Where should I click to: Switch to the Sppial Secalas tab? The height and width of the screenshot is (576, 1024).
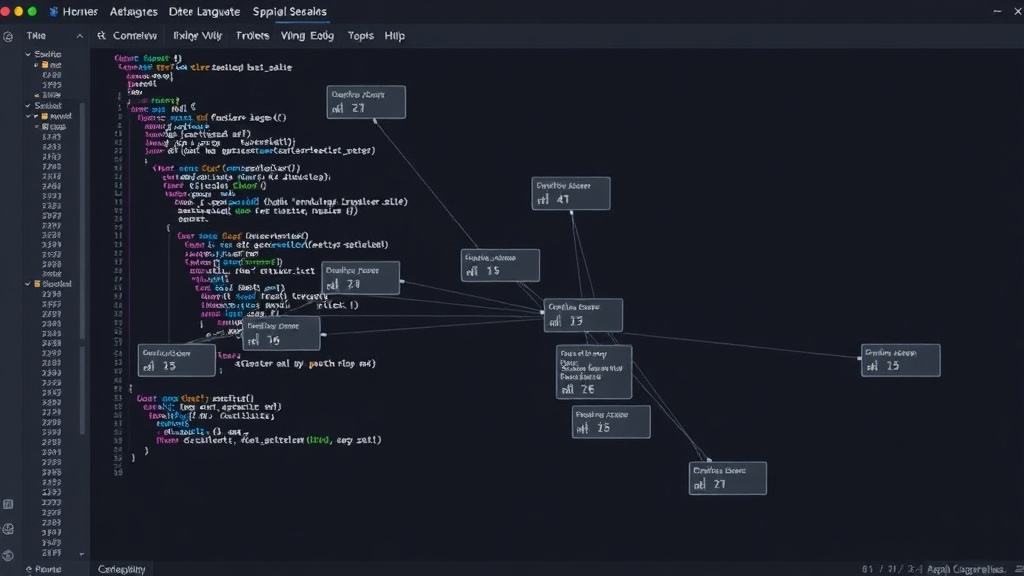click(x=289, y=12)
